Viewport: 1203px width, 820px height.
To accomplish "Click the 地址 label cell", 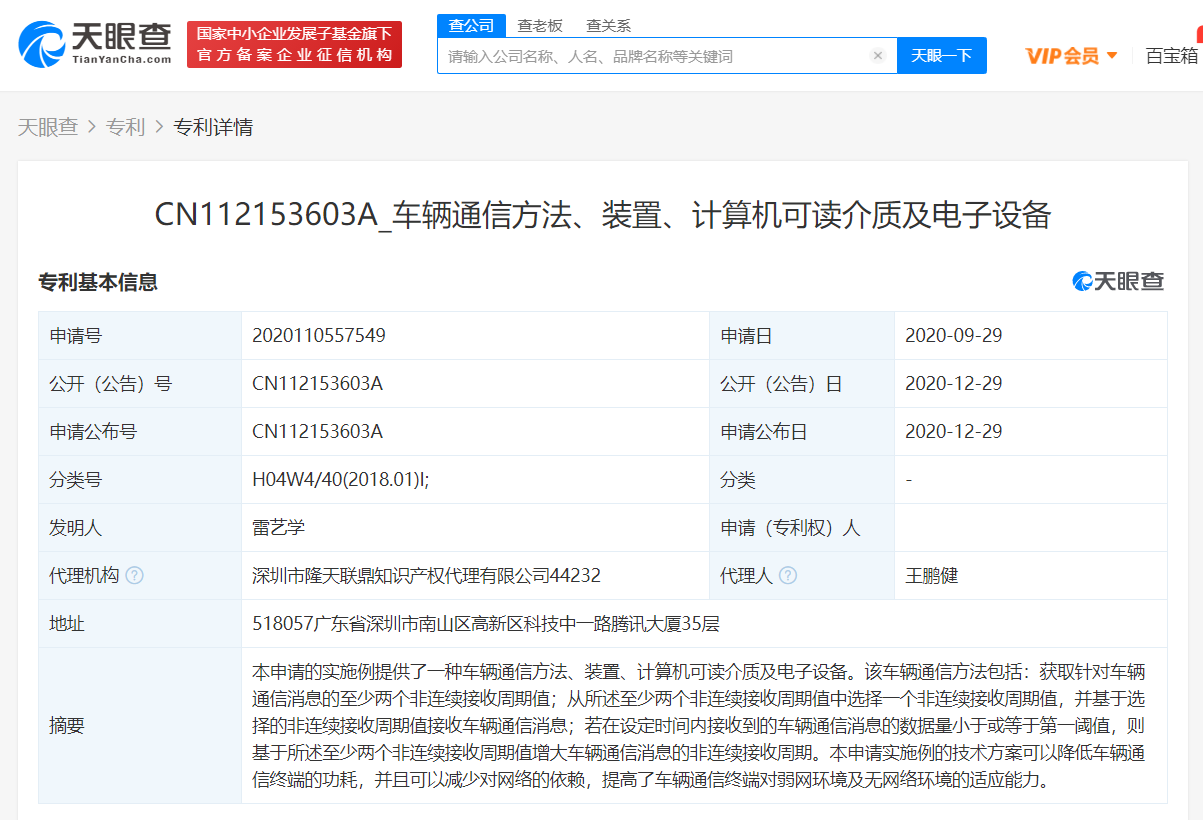I will coord(140,624).
